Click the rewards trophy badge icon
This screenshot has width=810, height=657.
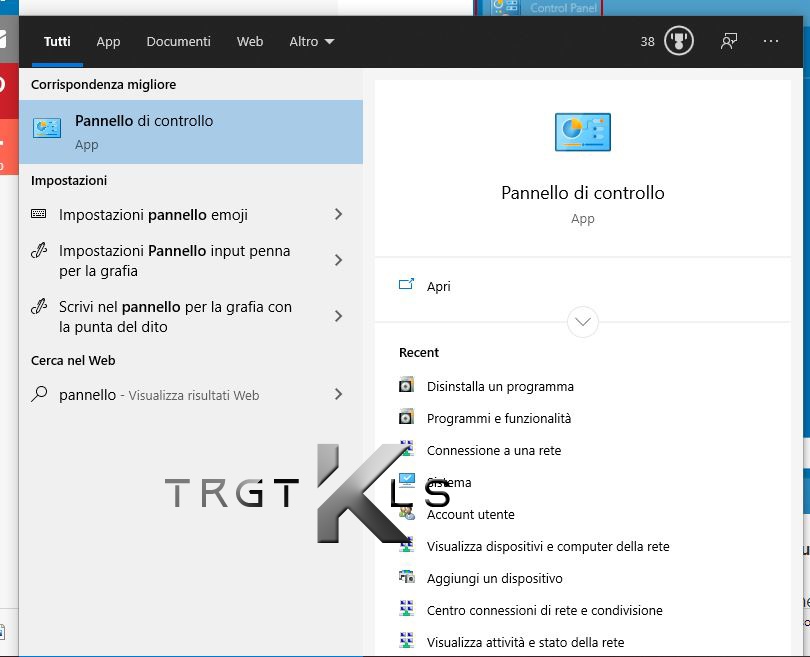(679, 41)
